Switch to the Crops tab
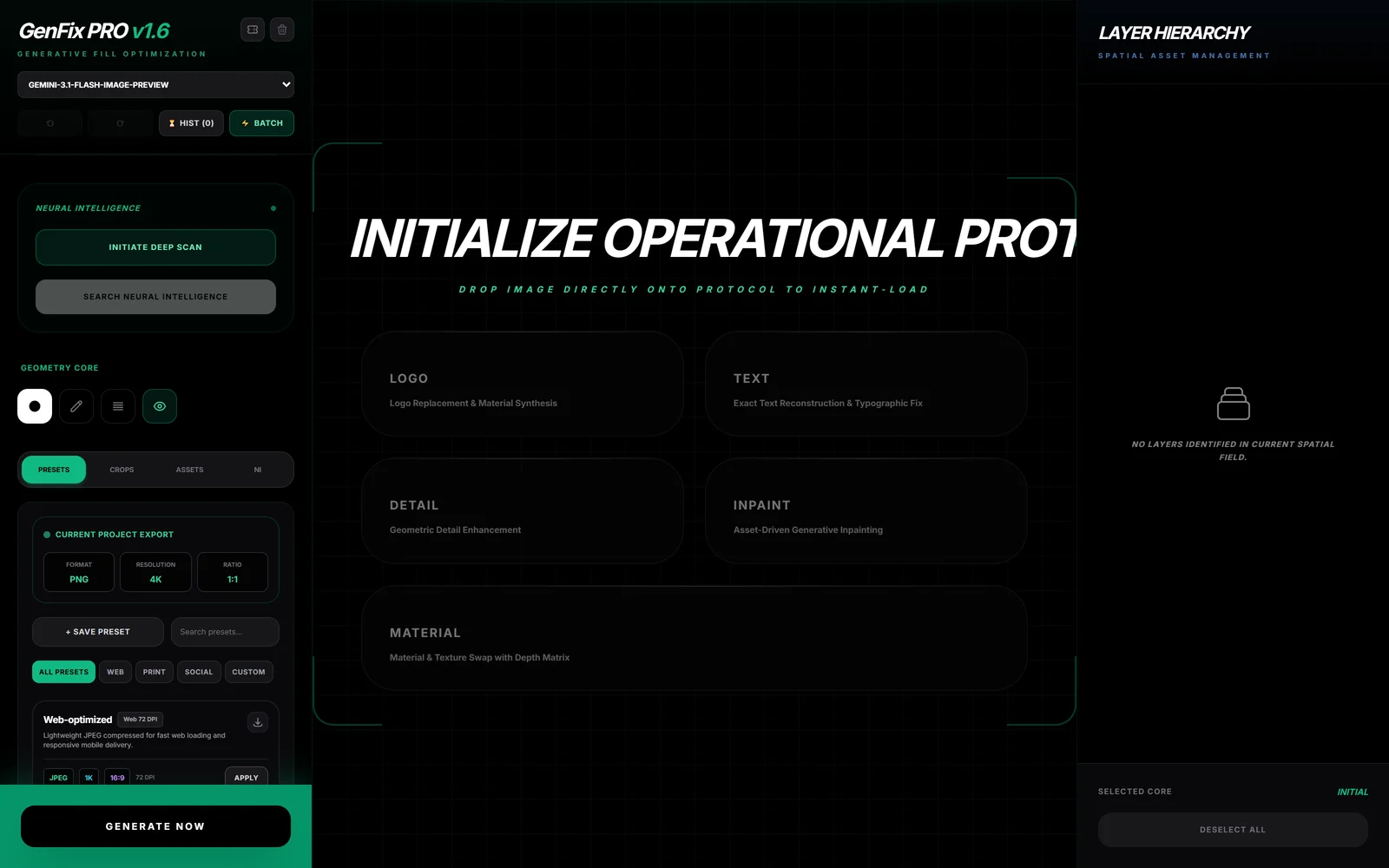Image resolution: width=1389 pixels, height=868 pixels. (x=122, y=470)
